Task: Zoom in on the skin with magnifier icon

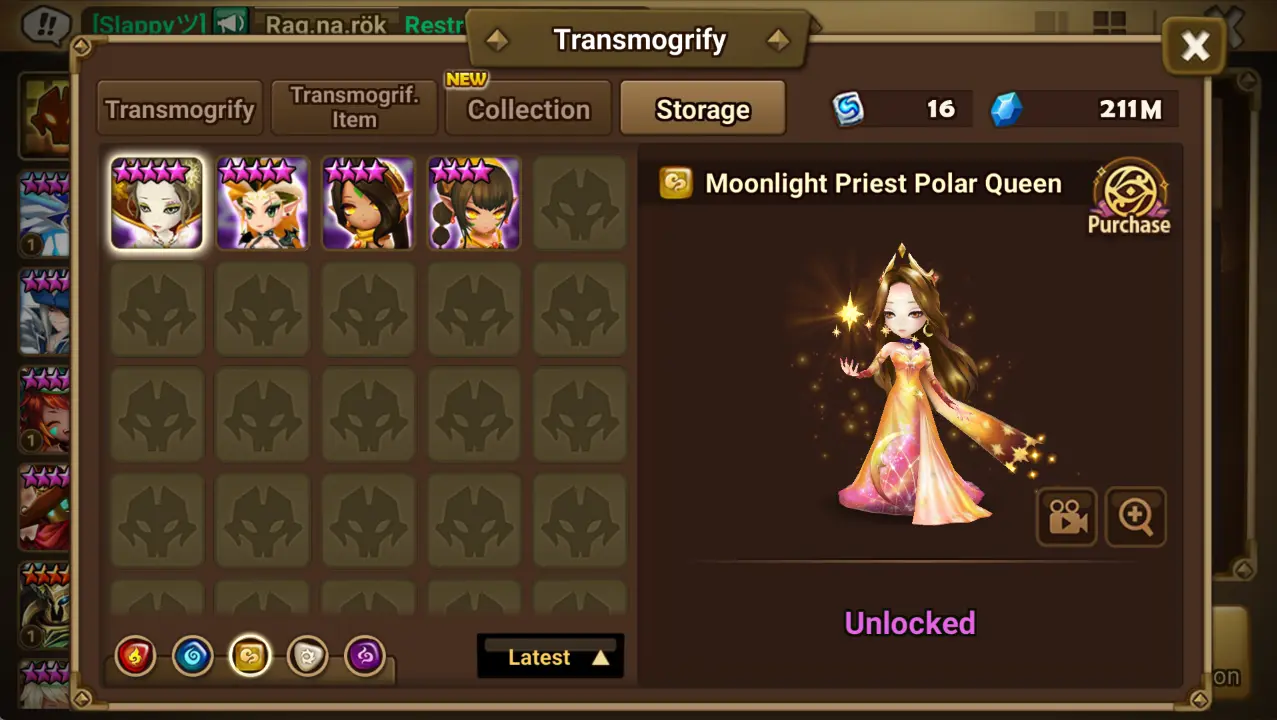Action: pyautogui.click(x=1136, y=517)
